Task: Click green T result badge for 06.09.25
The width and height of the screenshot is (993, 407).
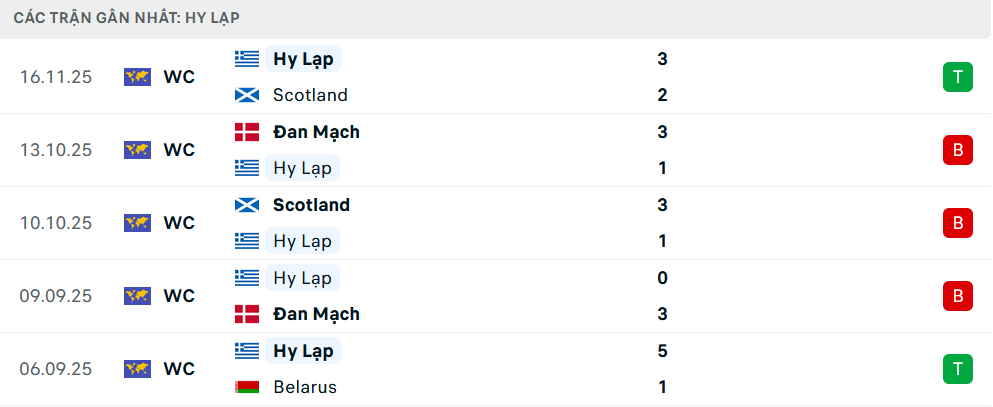Action: coord(957,369)
